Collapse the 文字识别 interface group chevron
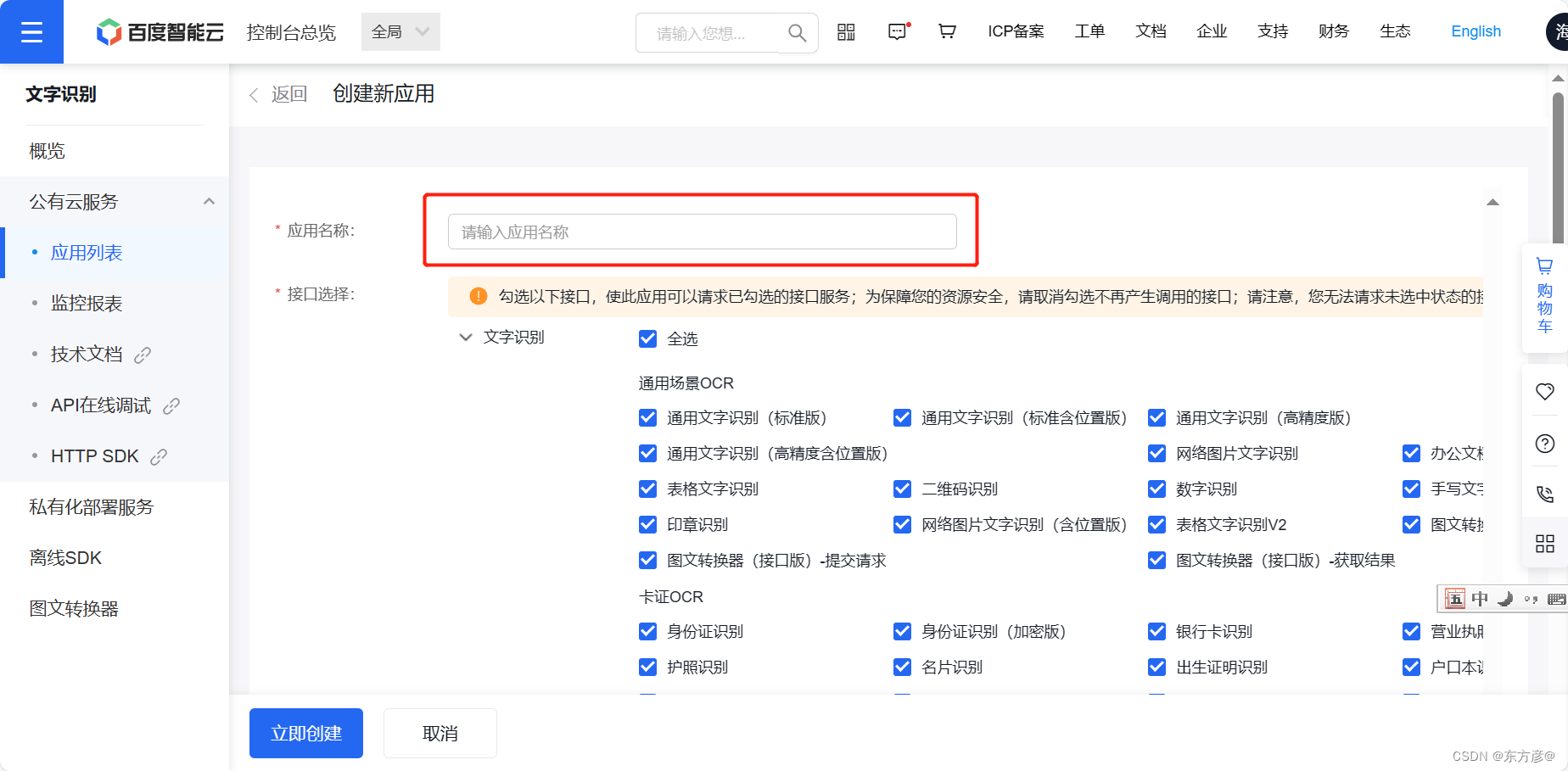The height and width of the screenshot is (771, 1568). click(465, 337)
